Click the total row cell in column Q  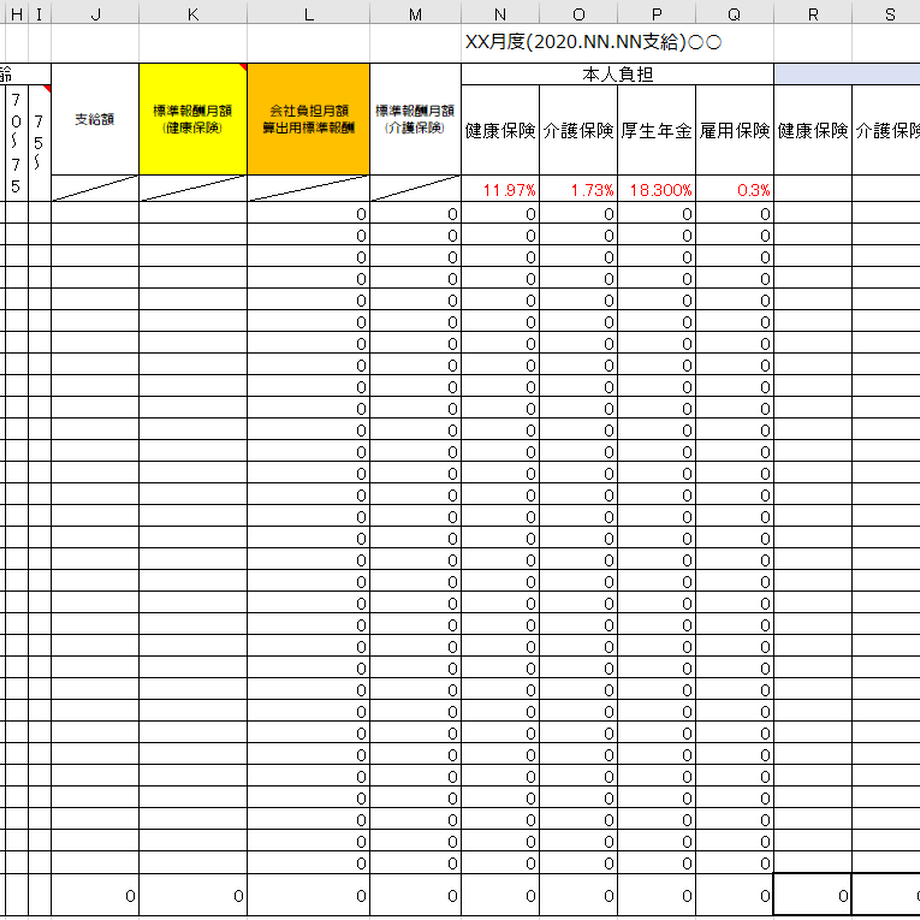pyautogui.click(x=735, y=895)
